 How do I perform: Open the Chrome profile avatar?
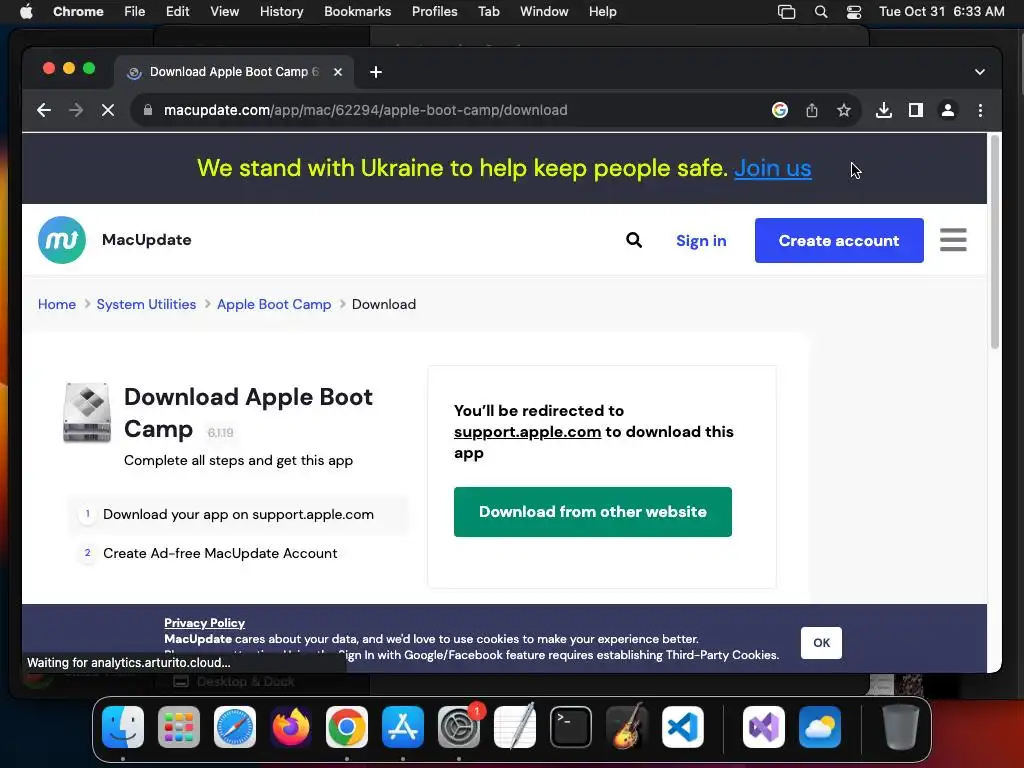[948, 110]
